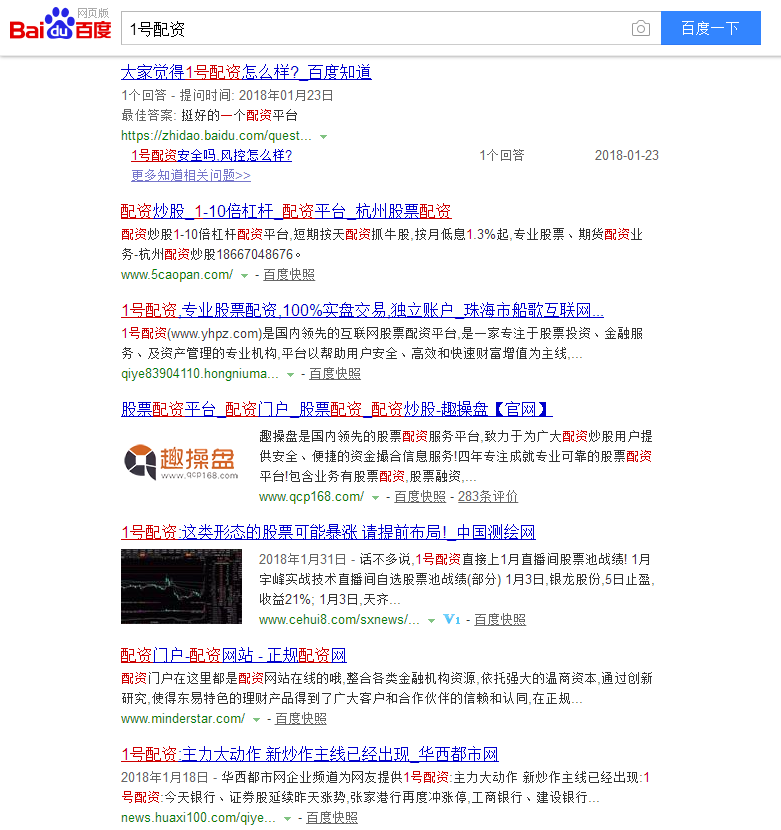
Task: Open 百度快照 for cehui8.com result
Action: pos(500,619)
